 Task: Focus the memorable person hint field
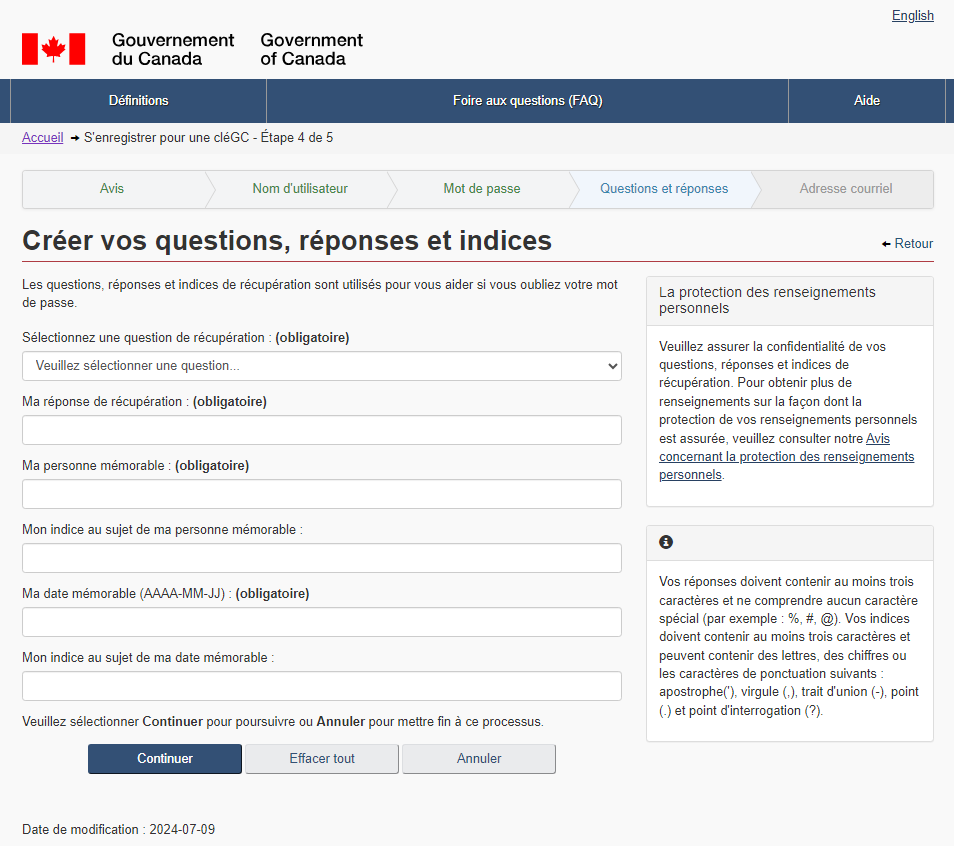click(321, 558)
